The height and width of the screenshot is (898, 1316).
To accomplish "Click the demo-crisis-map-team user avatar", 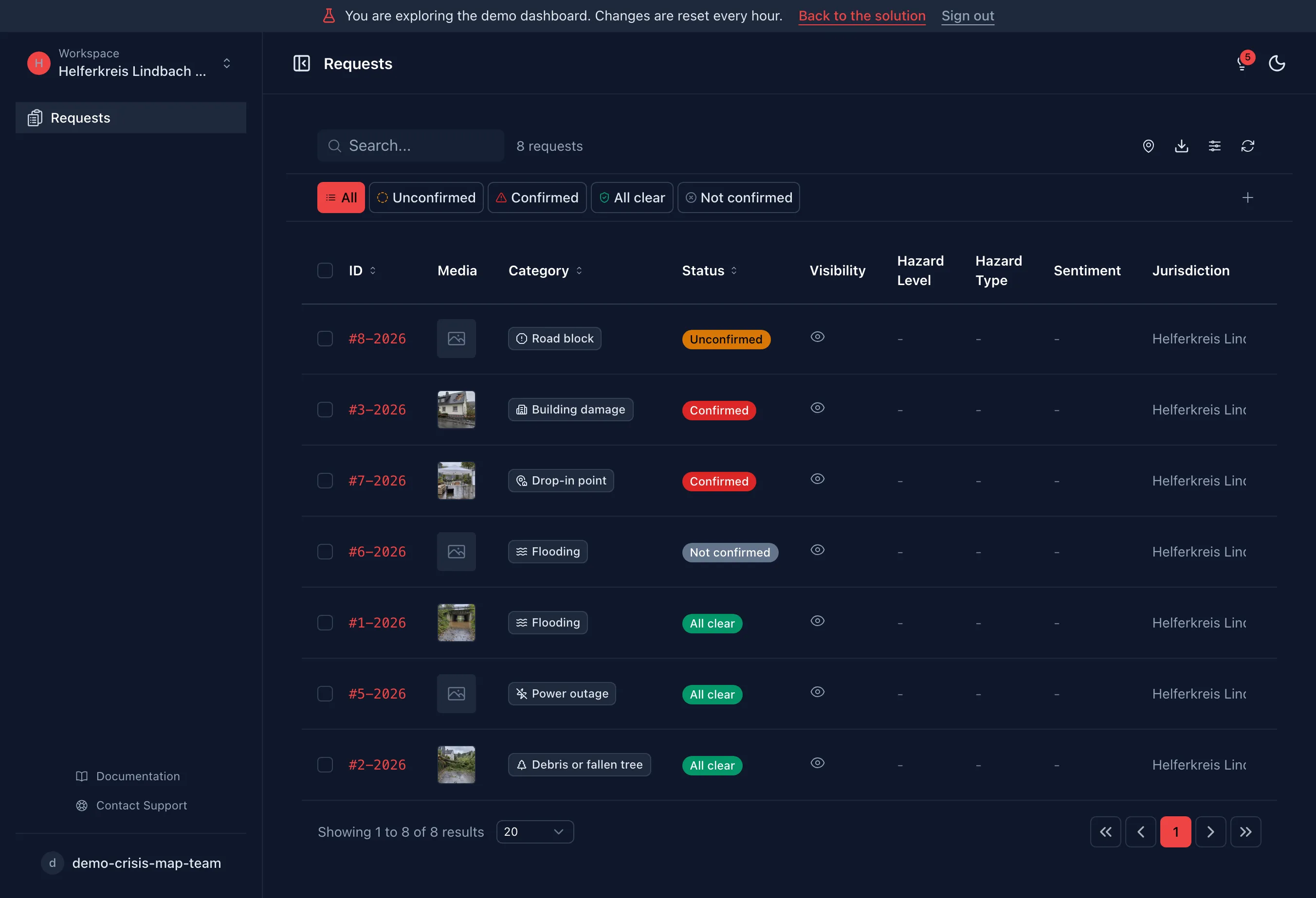I will tap(52, 863).
